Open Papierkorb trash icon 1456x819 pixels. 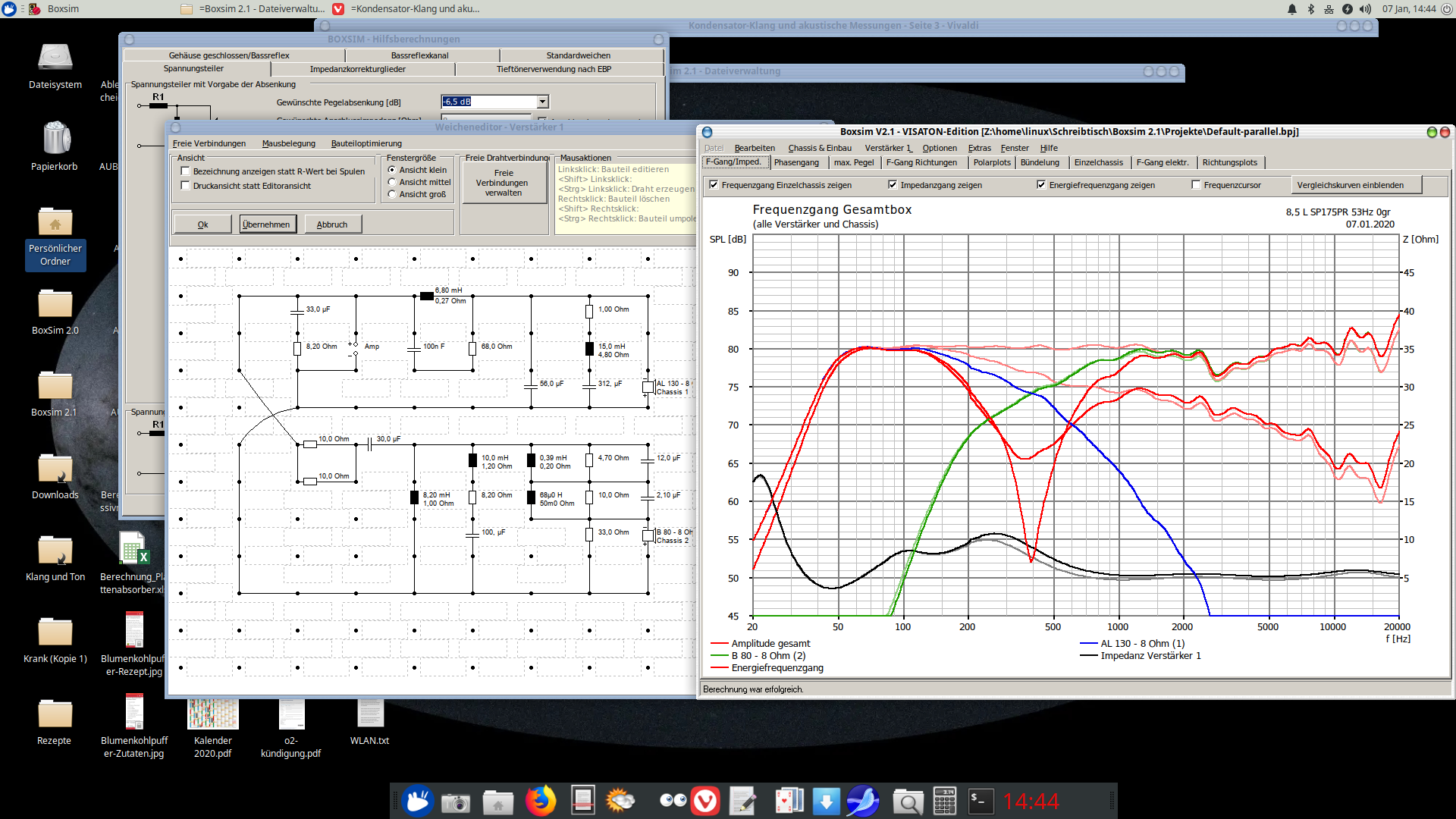point(56,139)
